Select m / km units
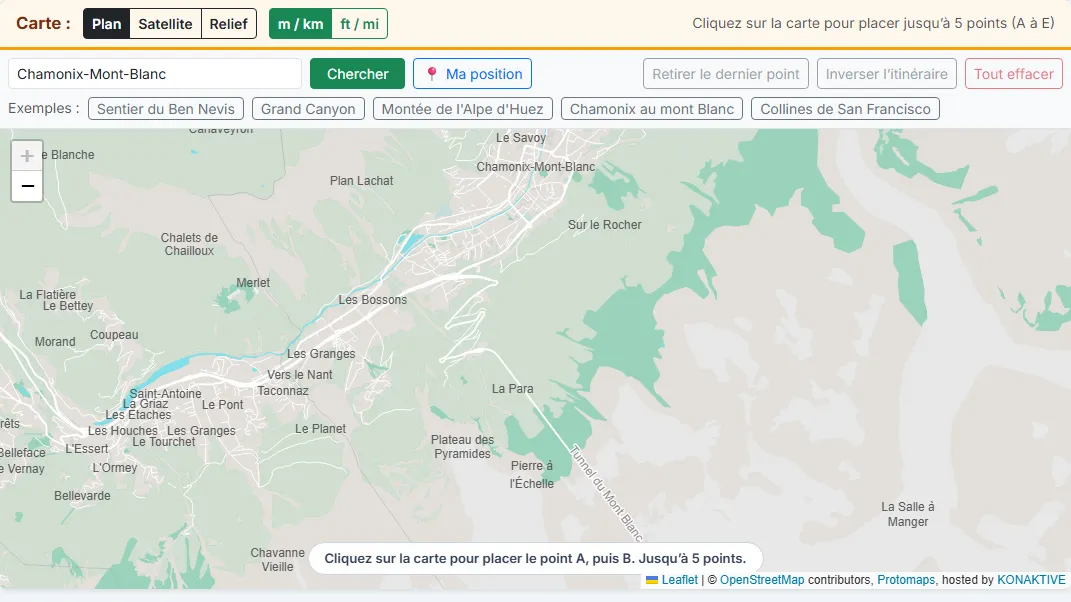The image size is (1071, 602). pos(301,24)
